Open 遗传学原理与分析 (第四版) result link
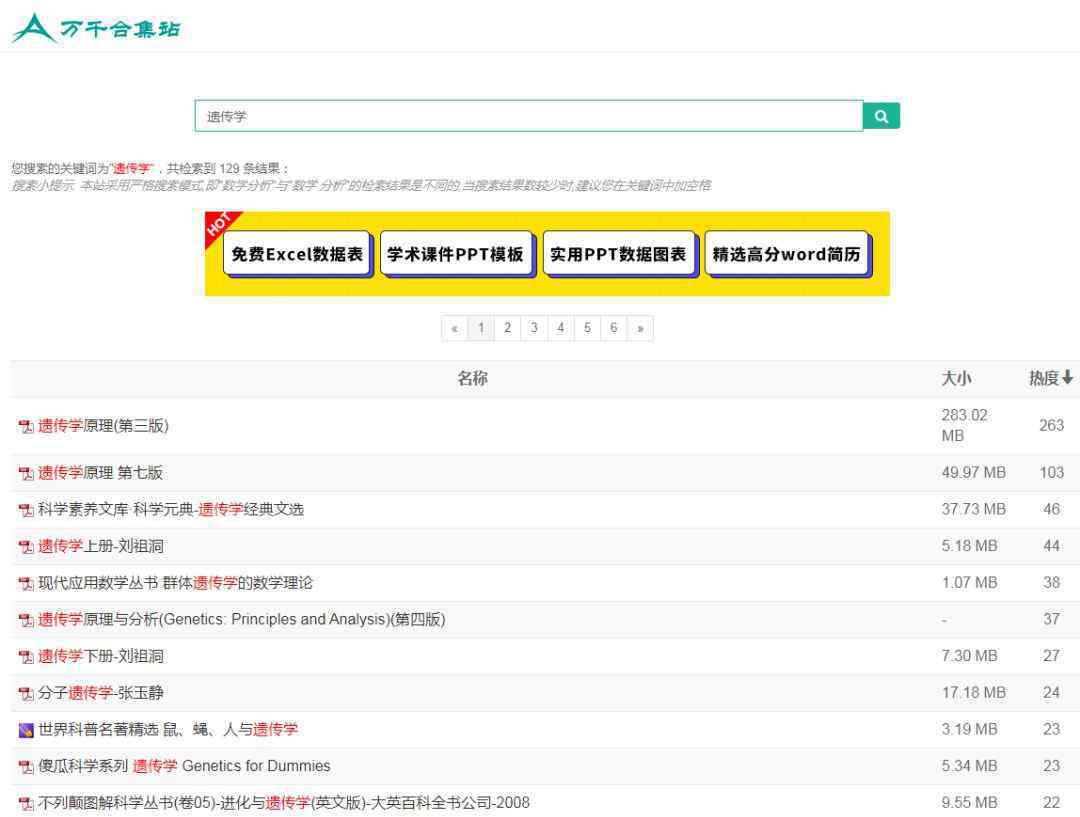Image resolution: width=1080 pixels, height=817 pixels. tap(241, 619)
